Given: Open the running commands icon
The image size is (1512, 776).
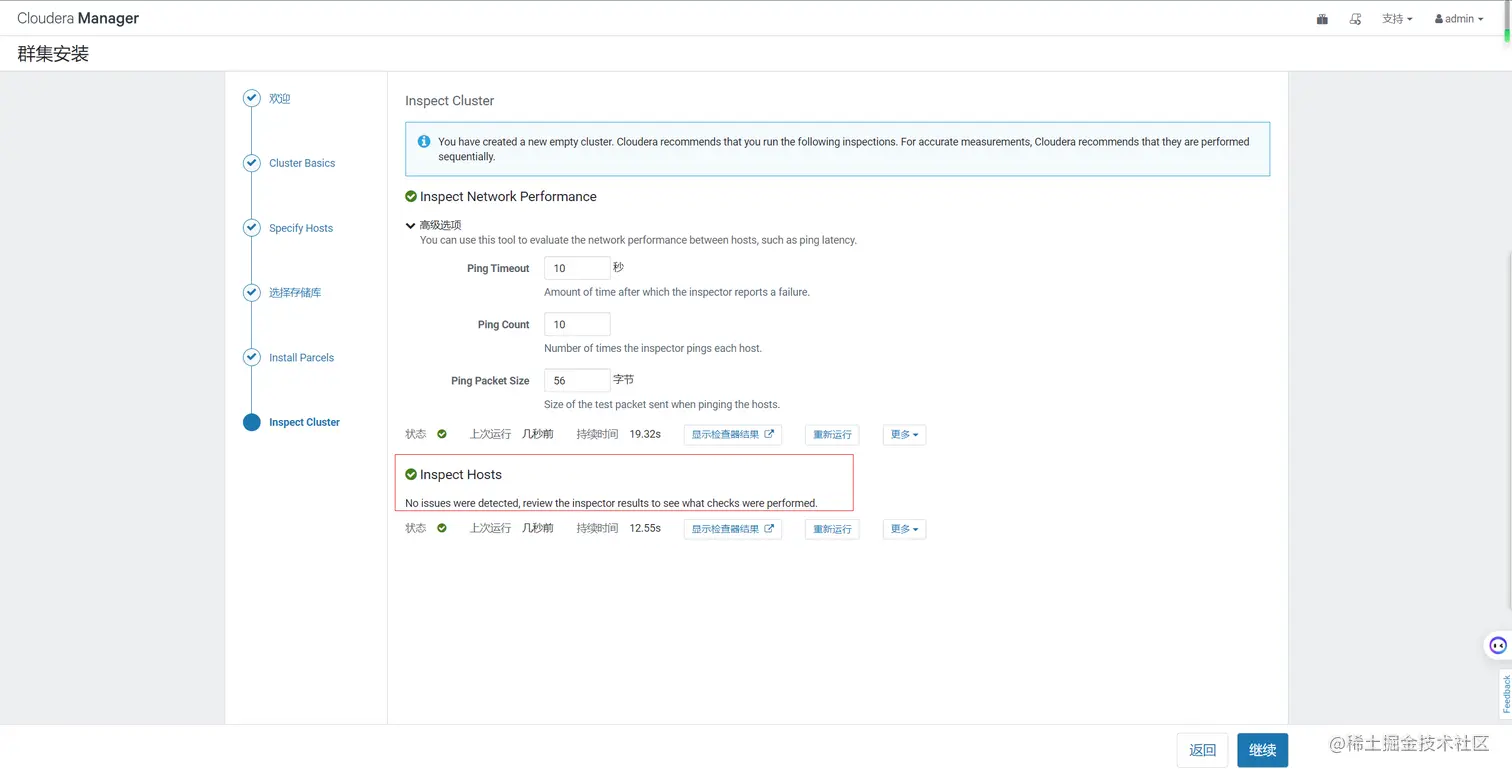Looking at the screenshot, I should pos(1356,19).
